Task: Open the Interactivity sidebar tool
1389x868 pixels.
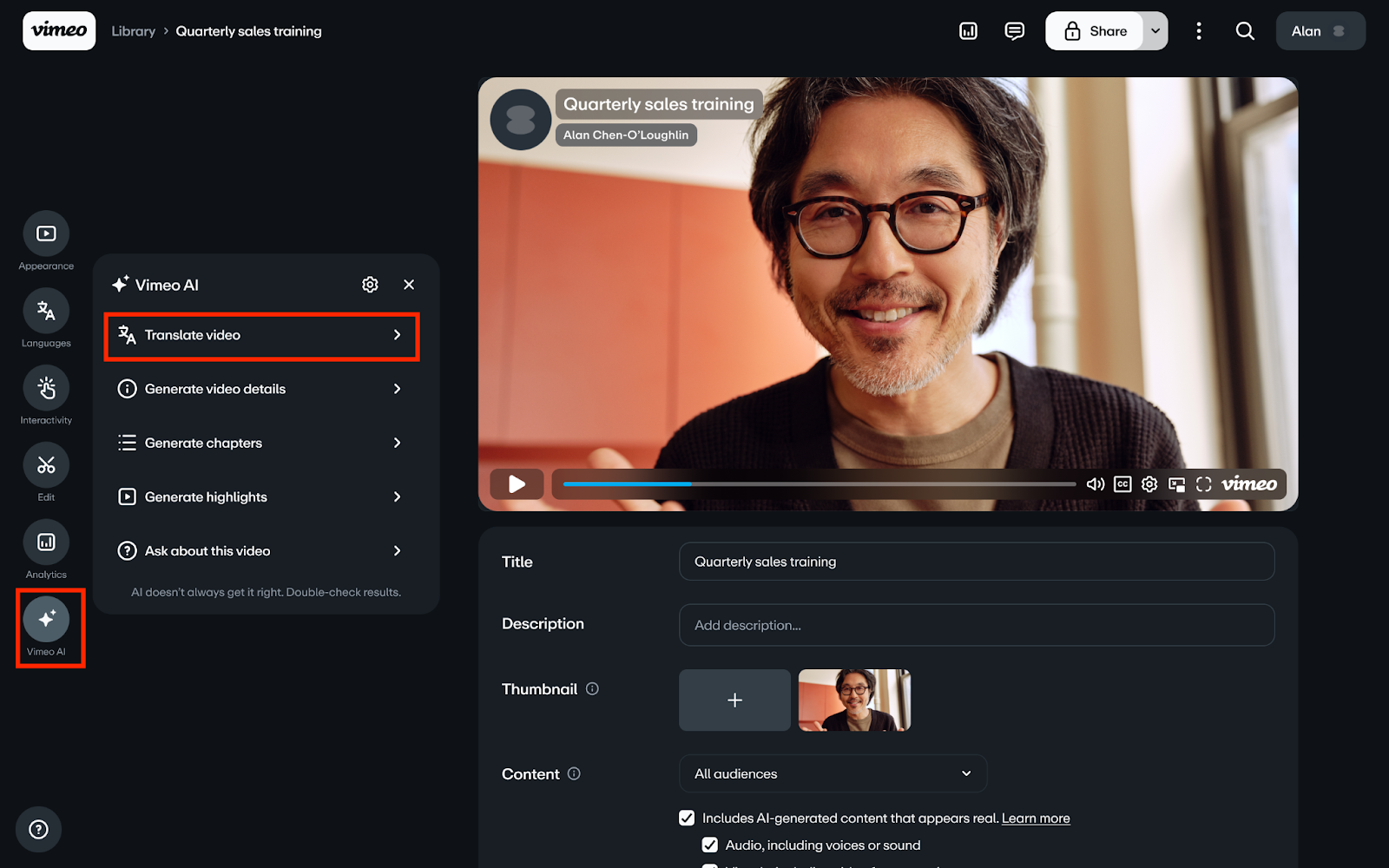Action: 46,389
